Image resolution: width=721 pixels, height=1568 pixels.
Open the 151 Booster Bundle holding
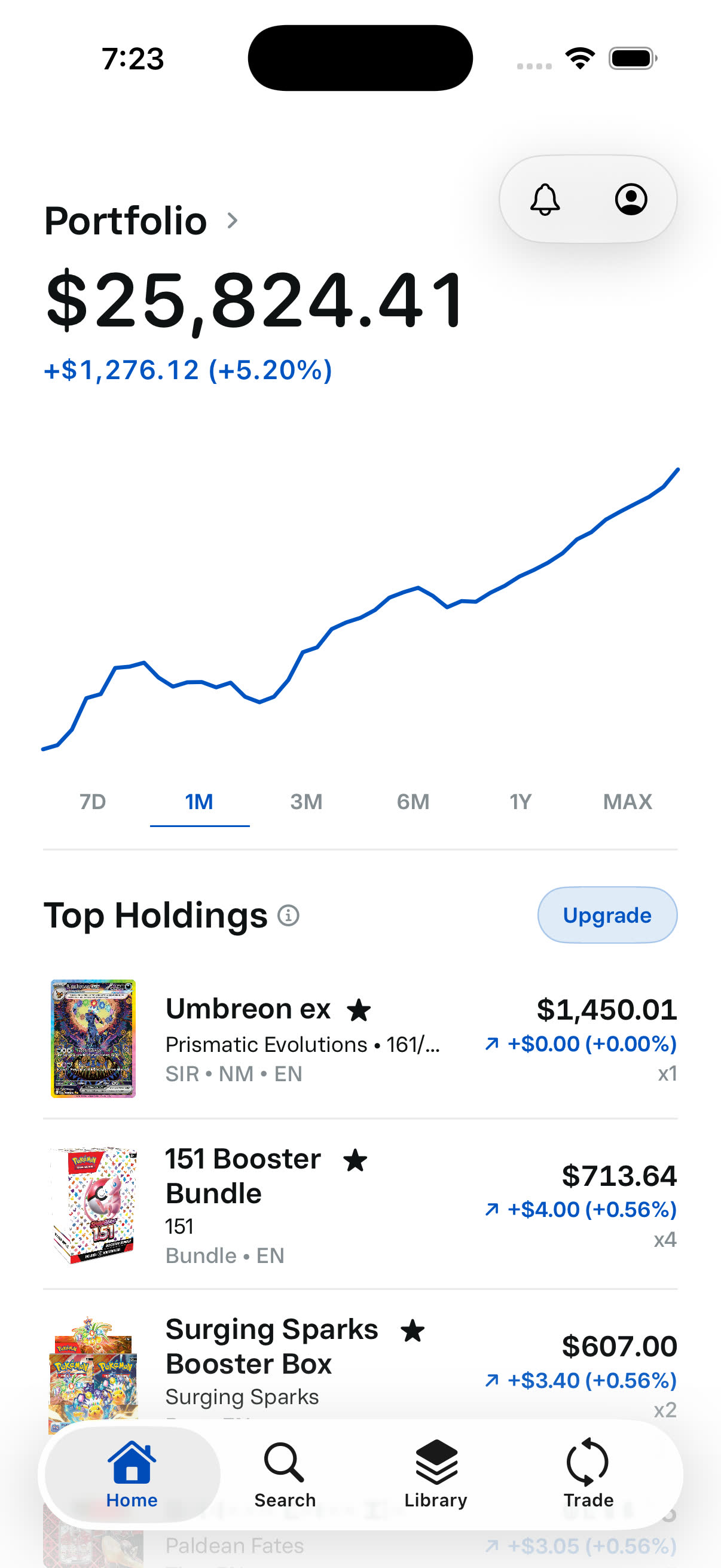point(360,1205)
